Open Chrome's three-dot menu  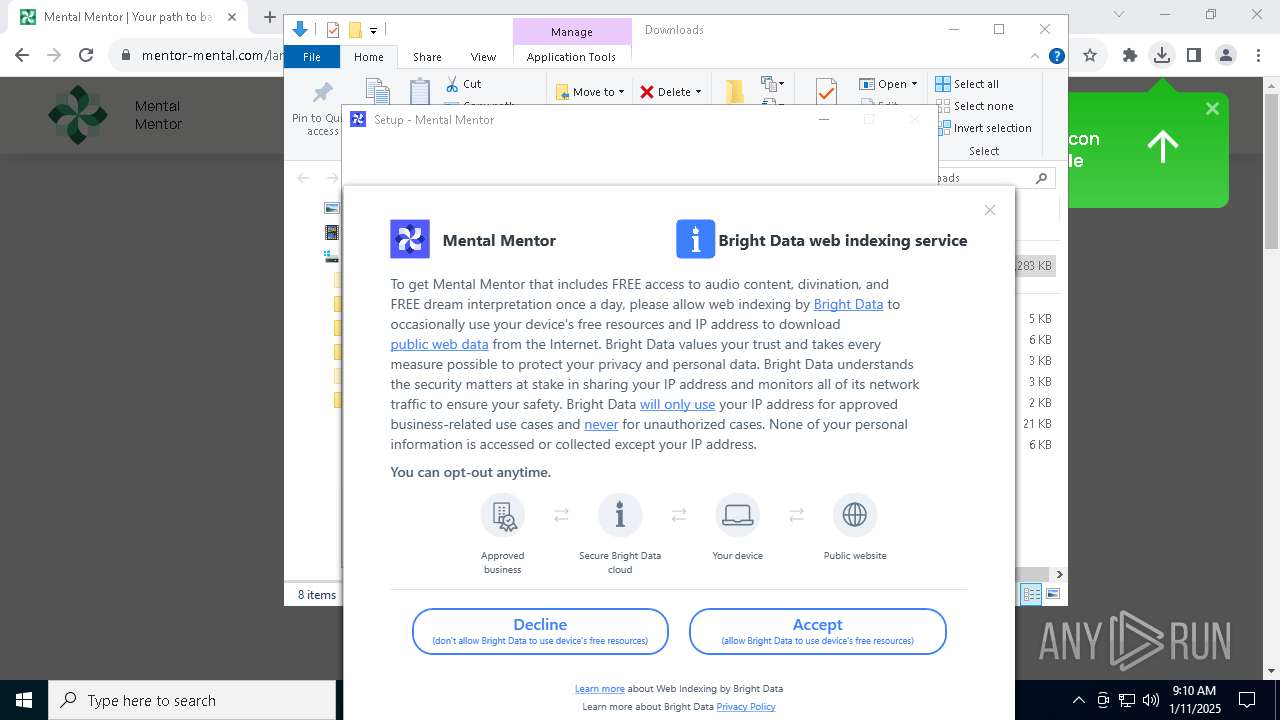pyautogui.click(x=1257, y=56)
